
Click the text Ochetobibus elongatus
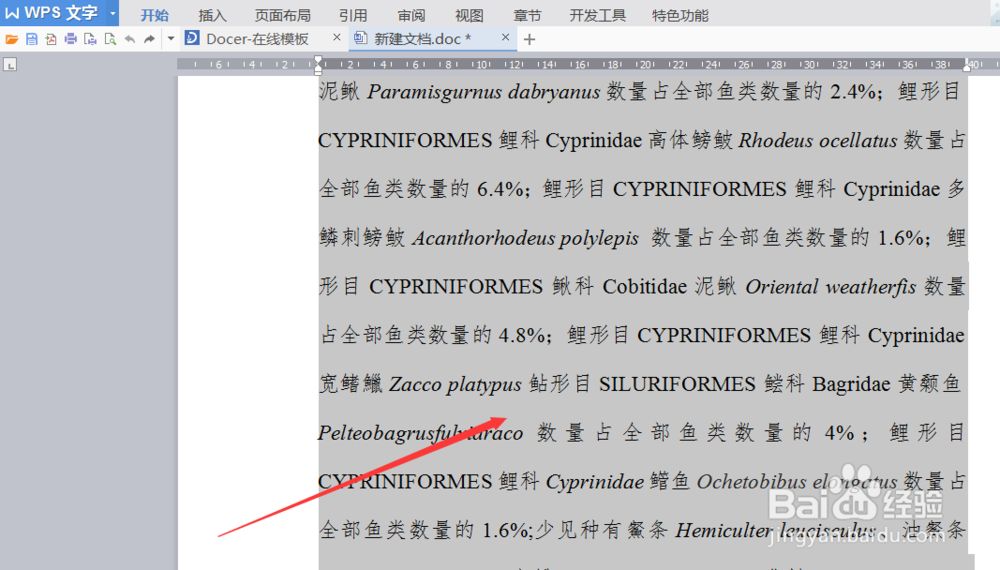point(797,482)
